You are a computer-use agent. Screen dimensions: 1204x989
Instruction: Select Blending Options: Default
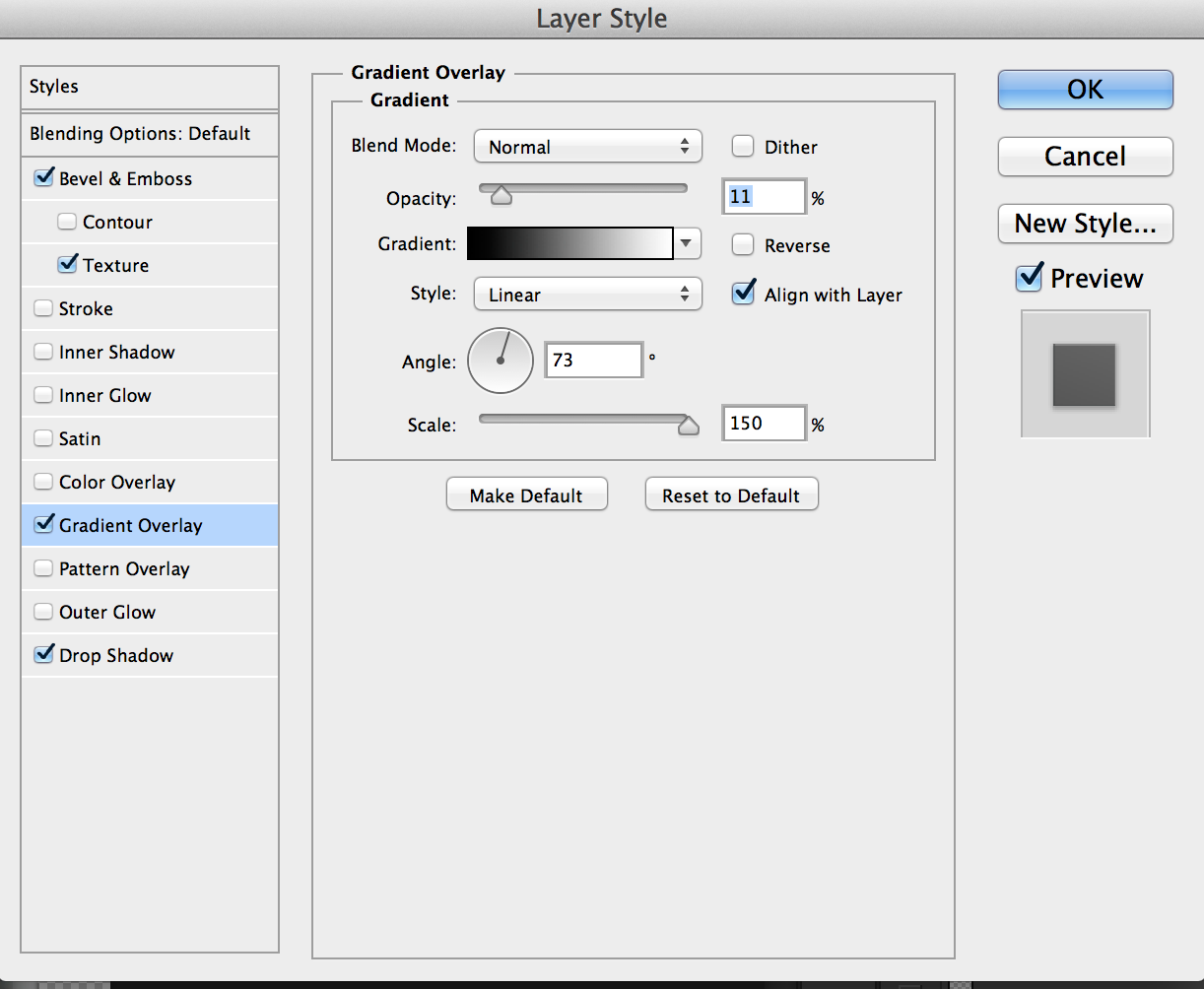140,133
